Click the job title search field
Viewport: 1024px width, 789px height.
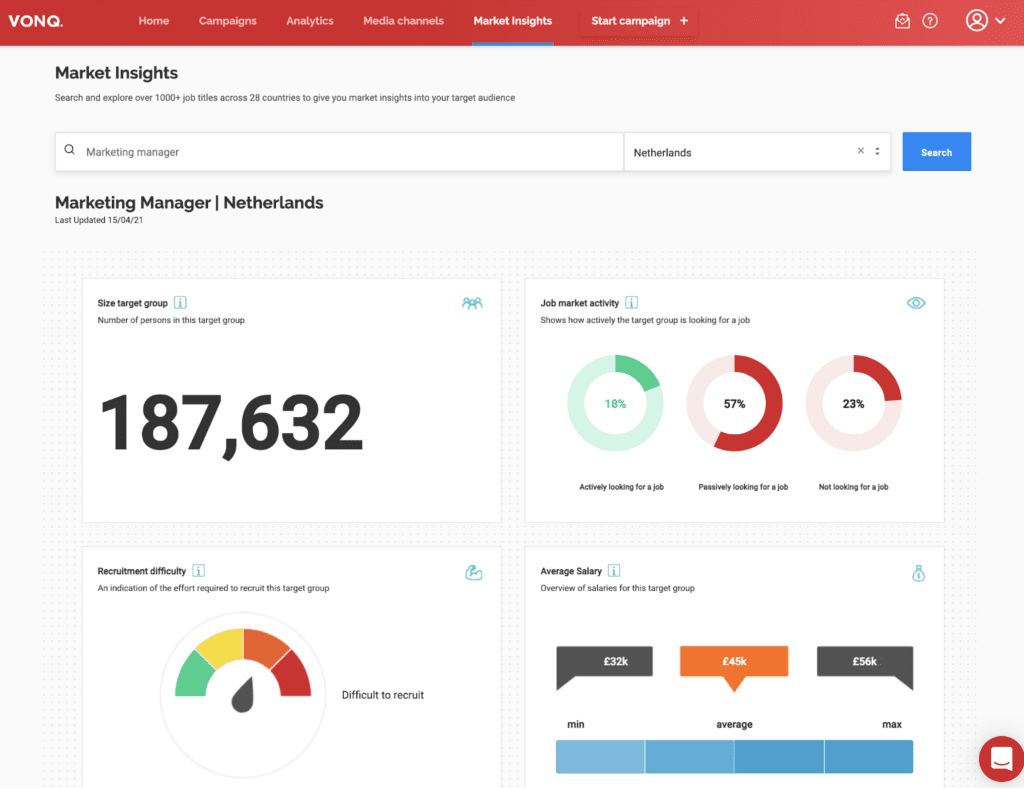(x=340, y=152)
